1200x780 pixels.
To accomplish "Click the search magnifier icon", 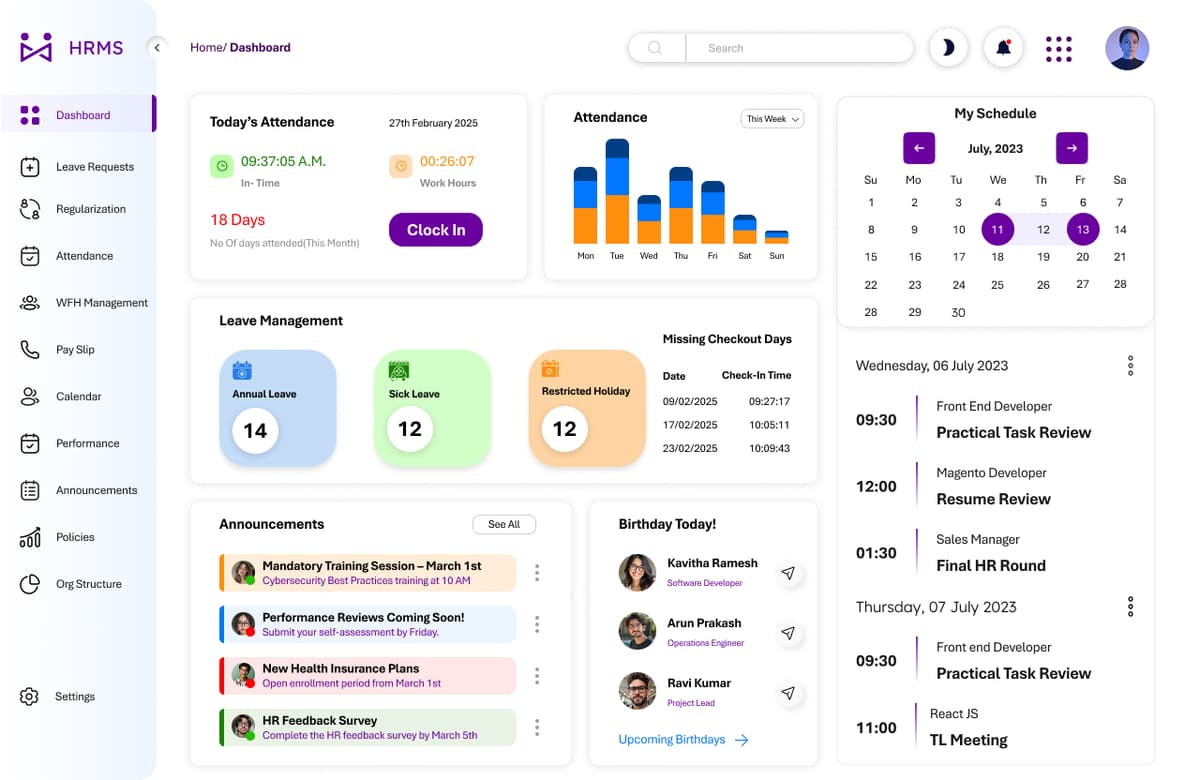I will [x=655, y=47].
